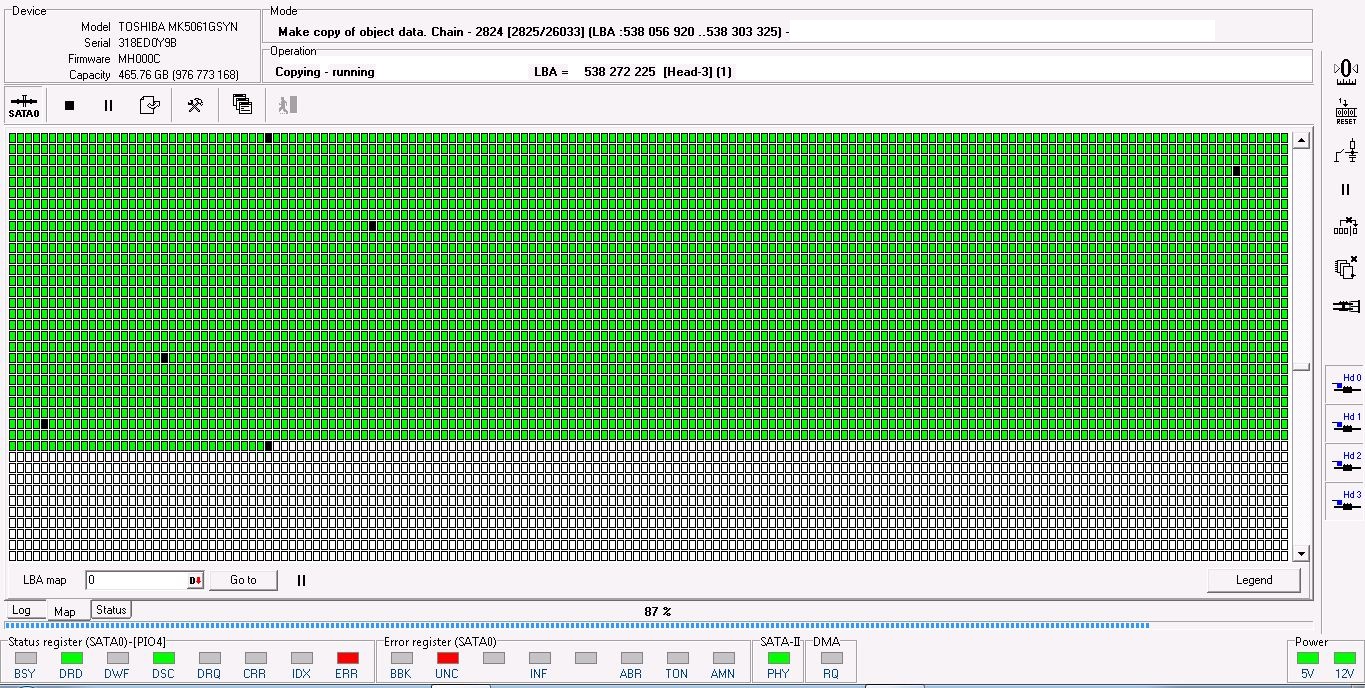Image resolution: width=1365 pixels, height=688 pixels.
Task: Click the serial number '318ED0Y9B'
Action: [147, 43]
